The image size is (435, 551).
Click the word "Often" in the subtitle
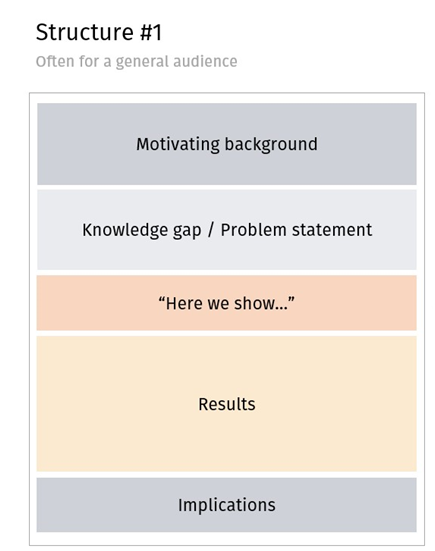[x=55, y=61]
